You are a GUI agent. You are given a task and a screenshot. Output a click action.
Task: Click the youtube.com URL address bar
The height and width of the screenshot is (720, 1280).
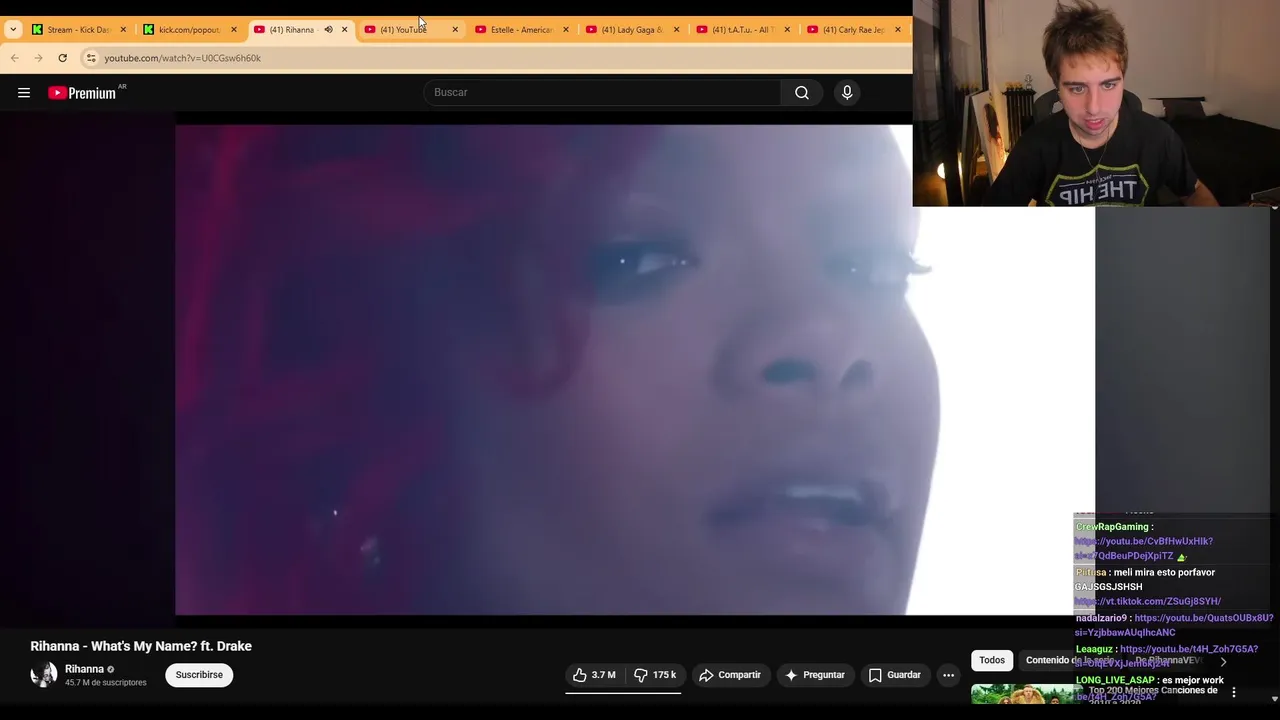(182, 58)
